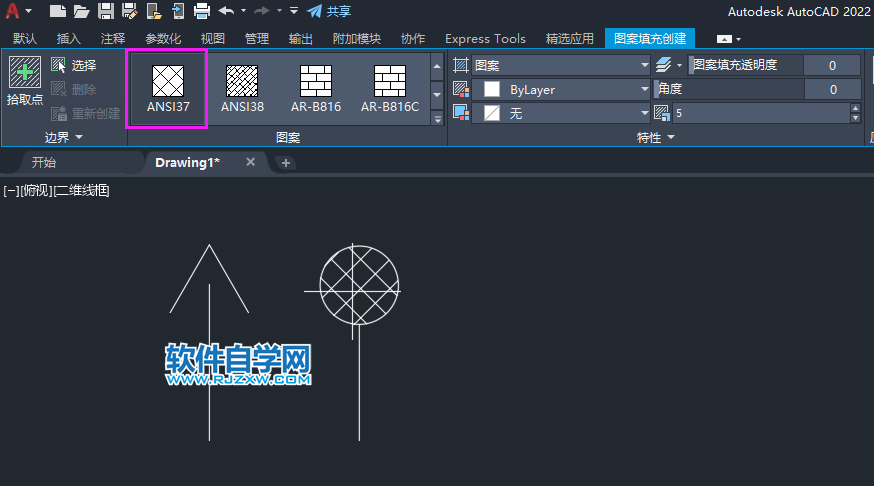Open the 协作 ribbon tab
The image size is (874, 486).
tap(412, 38)
